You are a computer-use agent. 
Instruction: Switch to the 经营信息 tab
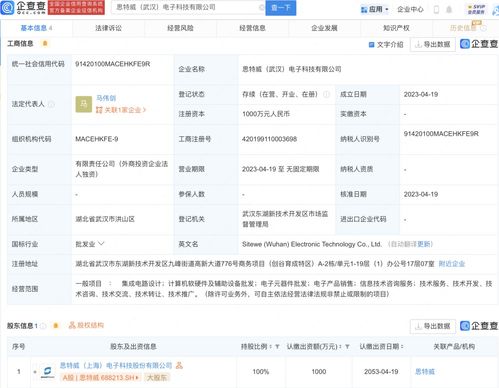pos(252,28)
